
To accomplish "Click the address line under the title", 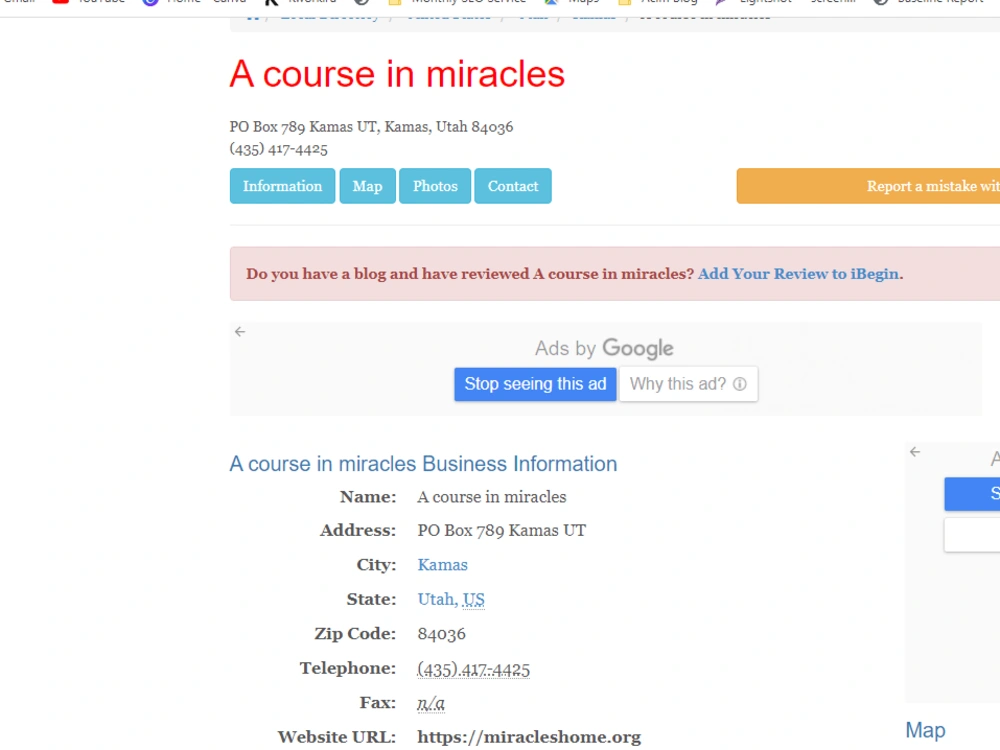I will point(371,127).
